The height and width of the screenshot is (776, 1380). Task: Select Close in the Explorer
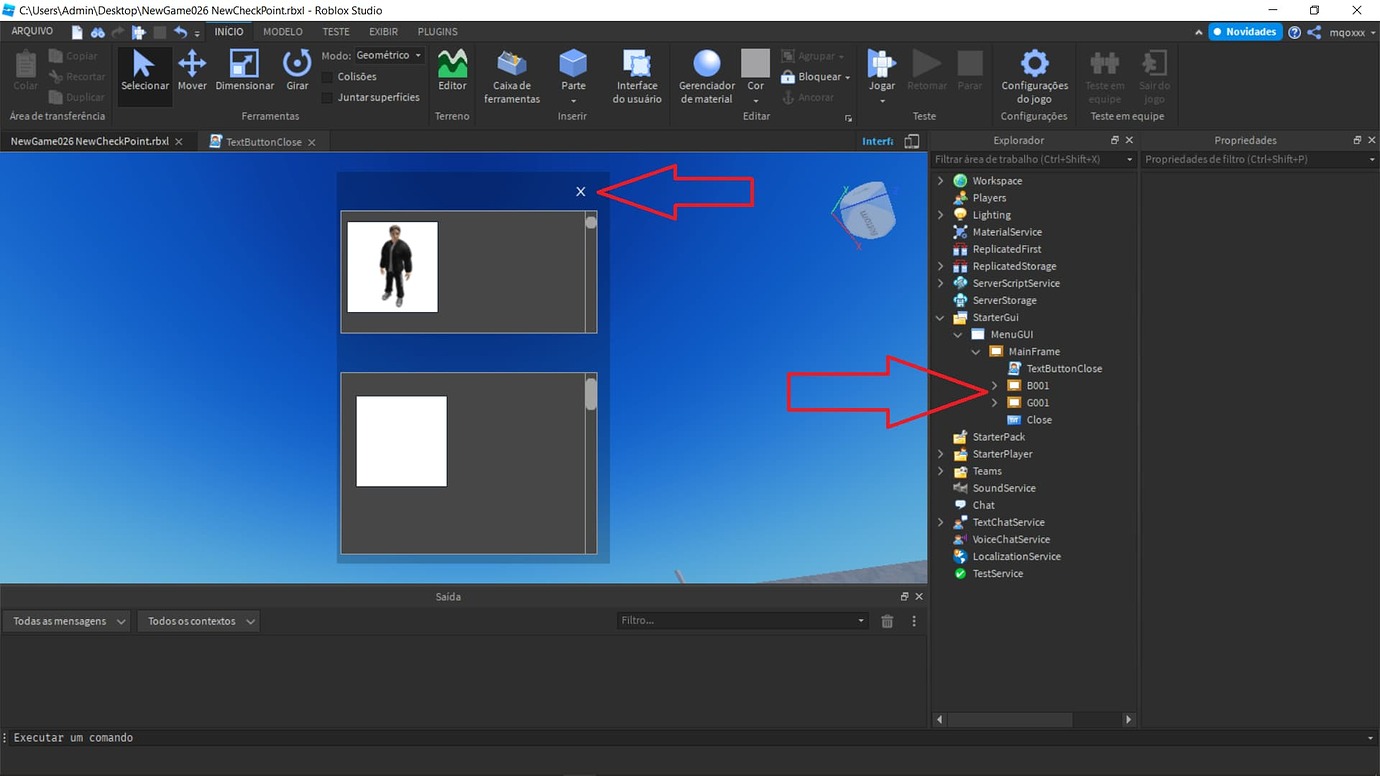click(x=1038, y=420)
